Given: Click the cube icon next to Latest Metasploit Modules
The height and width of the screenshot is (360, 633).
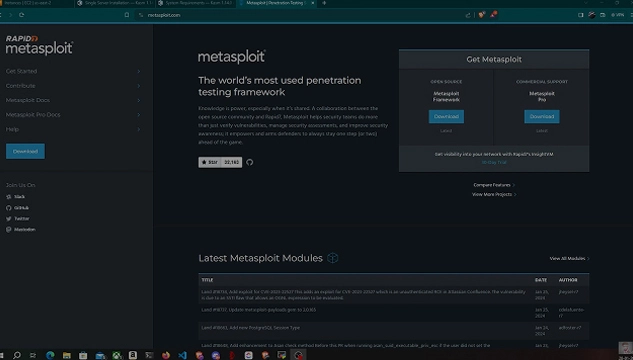Looking at the screenshot, I should click(x=333, y=258).
